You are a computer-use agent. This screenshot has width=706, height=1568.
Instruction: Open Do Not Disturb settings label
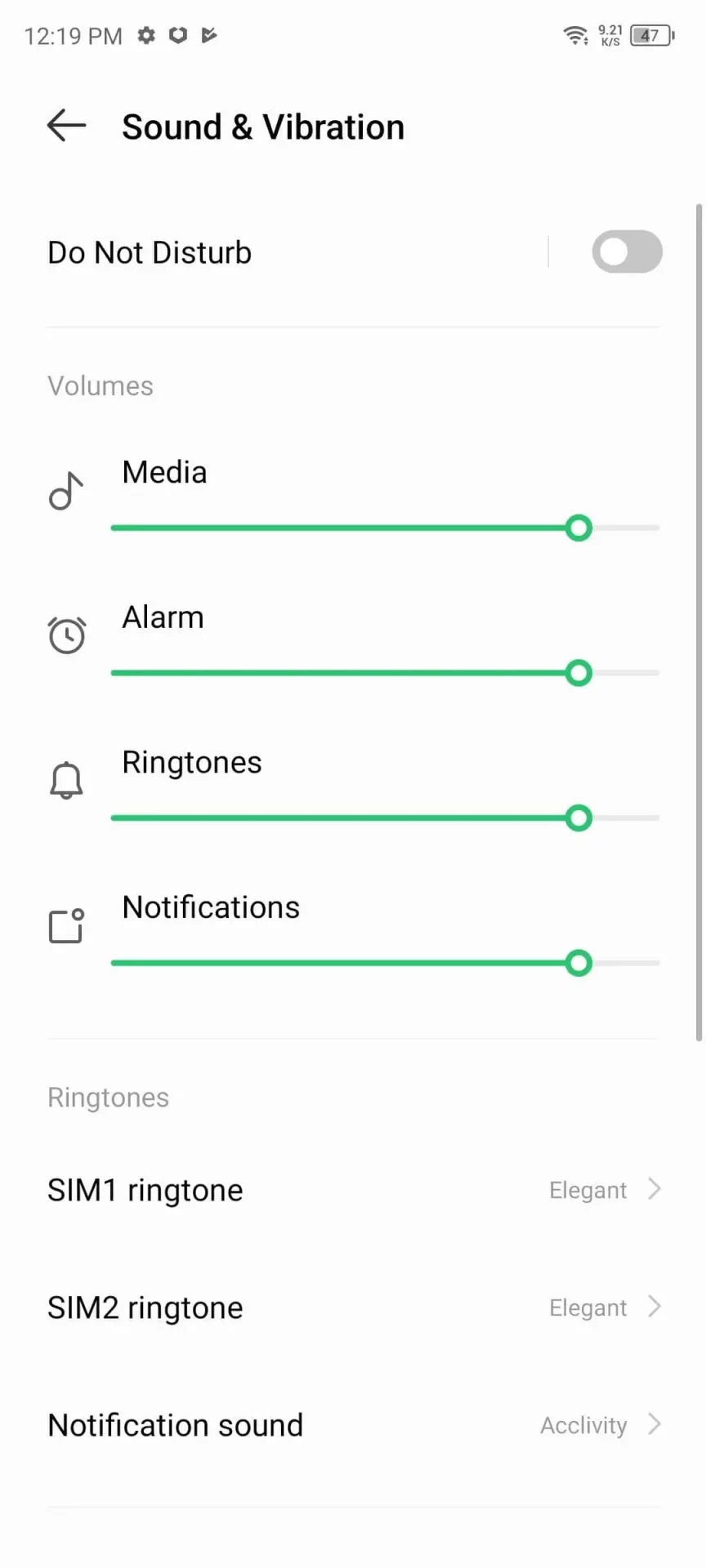[150, 252]
